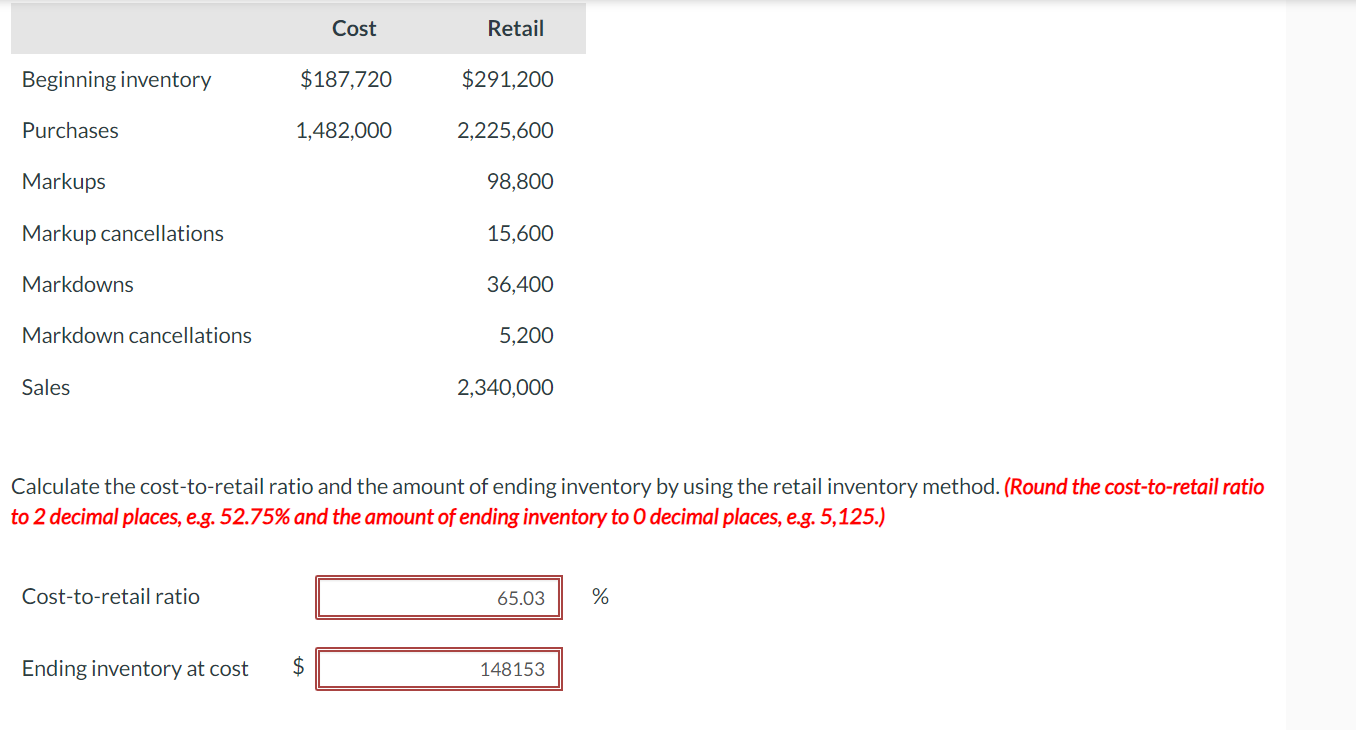1356x730 pixels.
Task: Click the Sales row label
Action: coord(46,387)
